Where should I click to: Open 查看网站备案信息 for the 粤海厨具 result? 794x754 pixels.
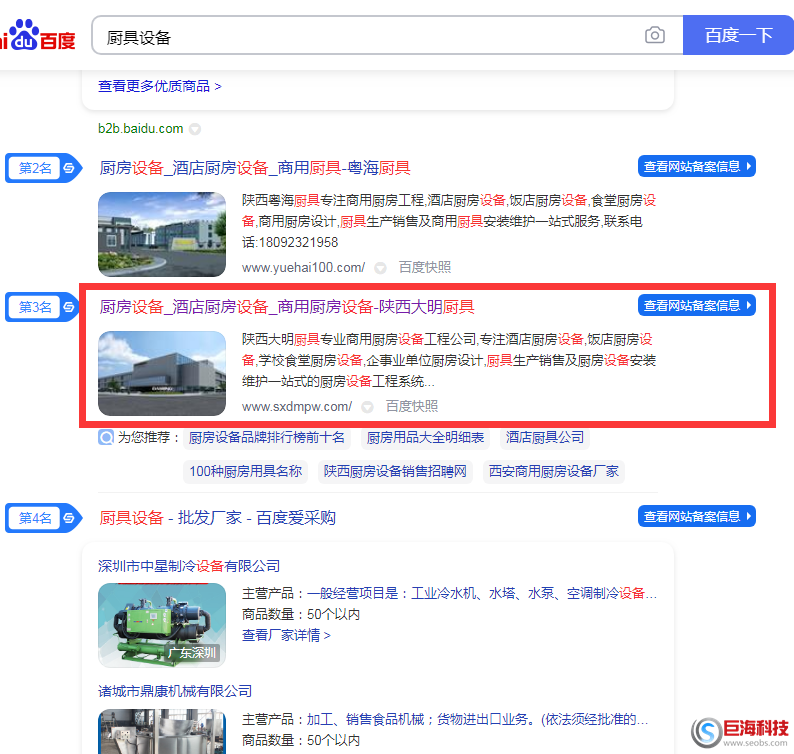click(x=696, y=167)
